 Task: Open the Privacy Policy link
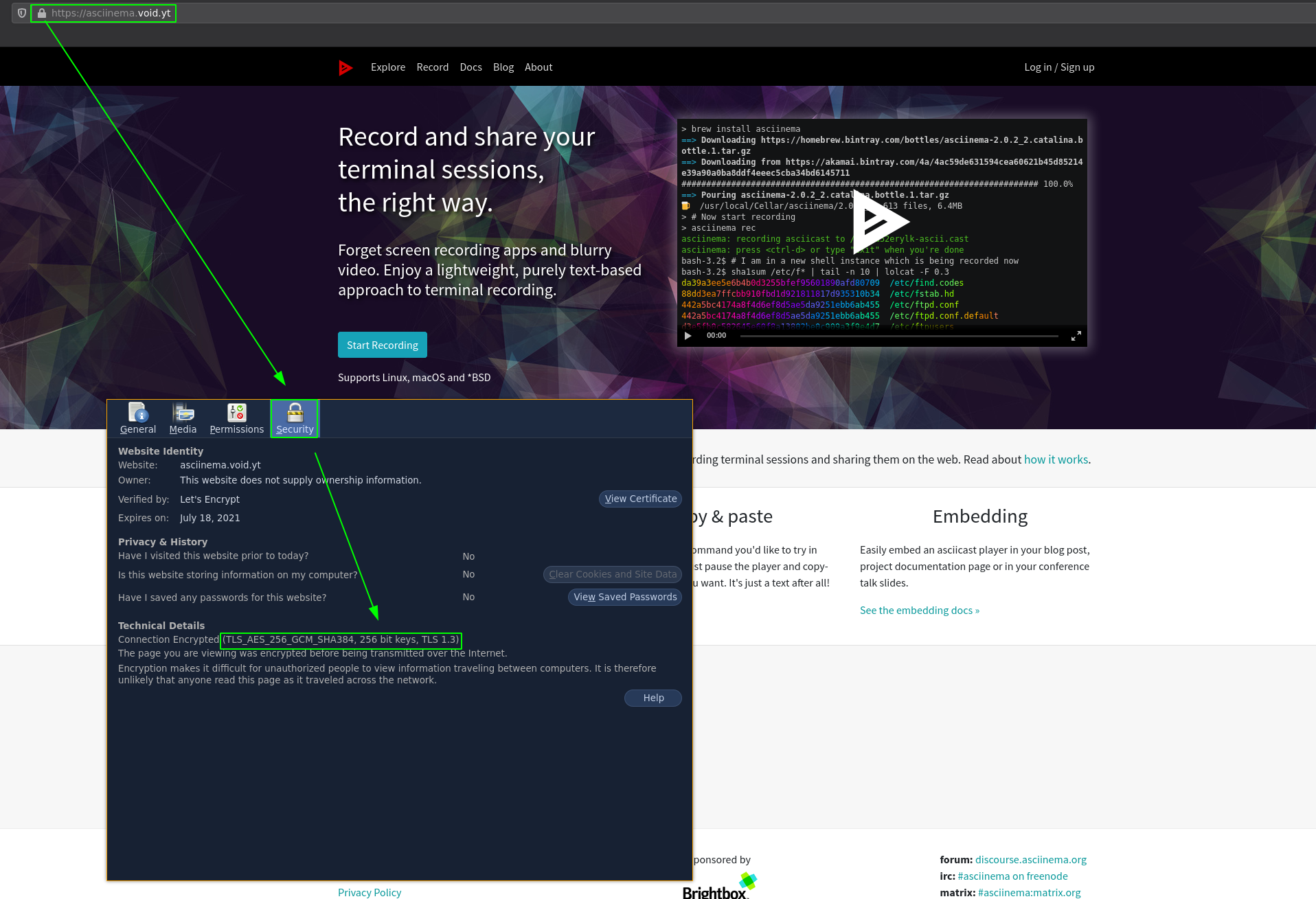[370, 892]
